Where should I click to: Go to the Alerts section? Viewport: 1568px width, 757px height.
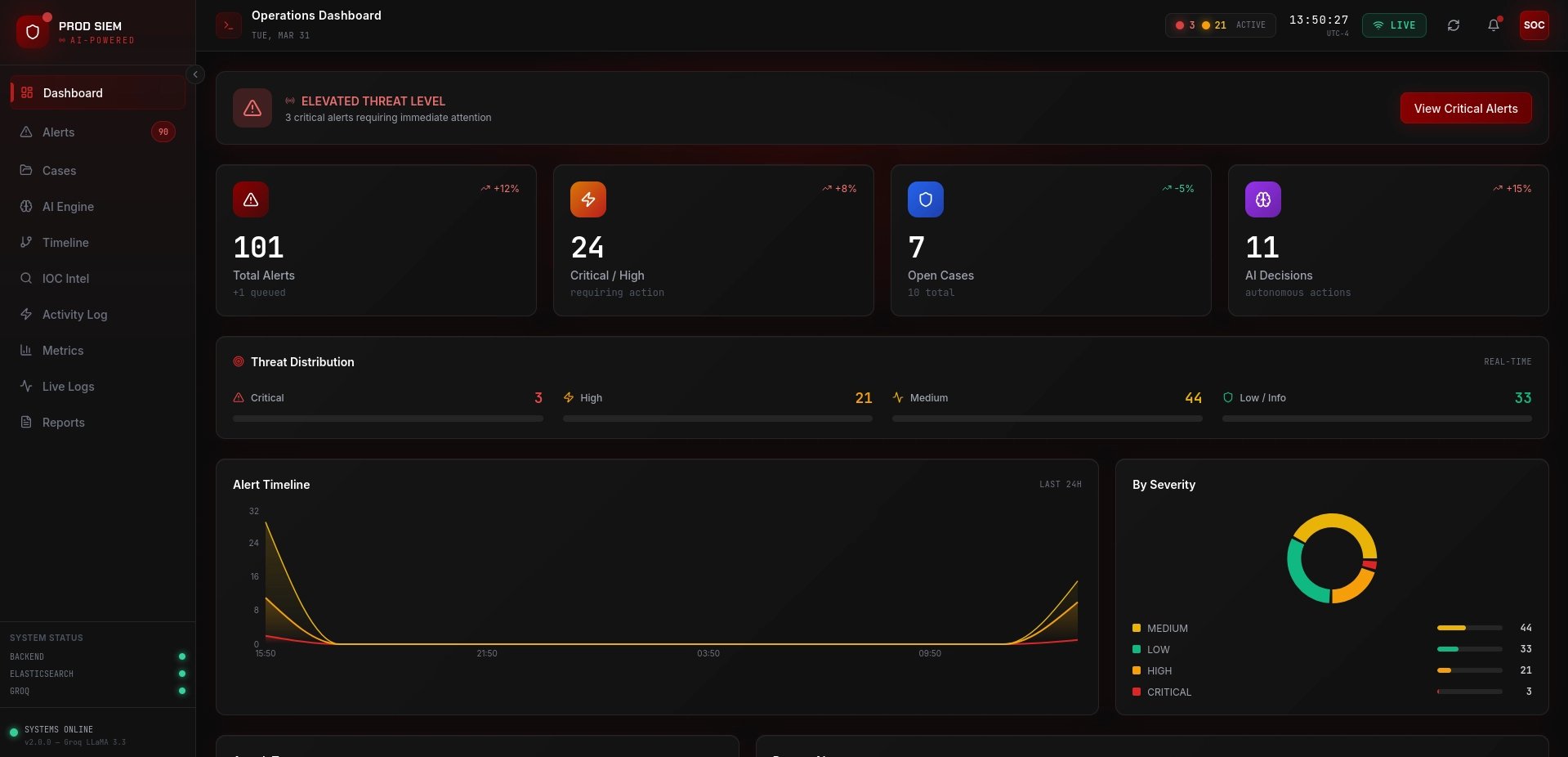coord(98,132)
